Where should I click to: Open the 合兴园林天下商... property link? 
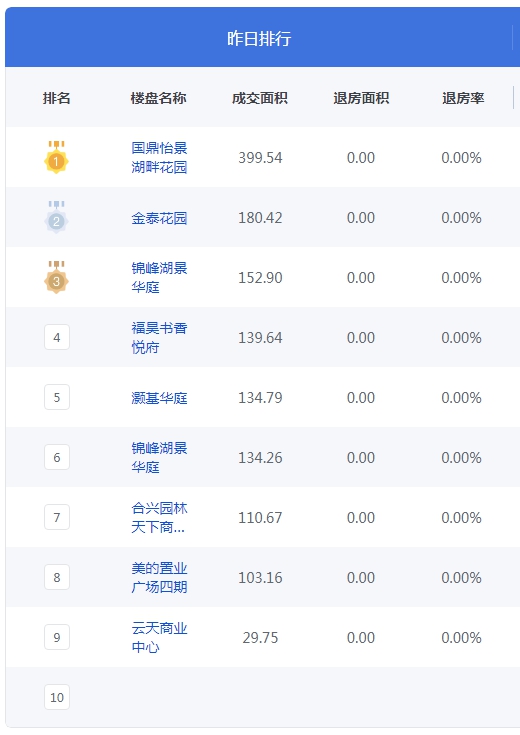click(159, 518)
